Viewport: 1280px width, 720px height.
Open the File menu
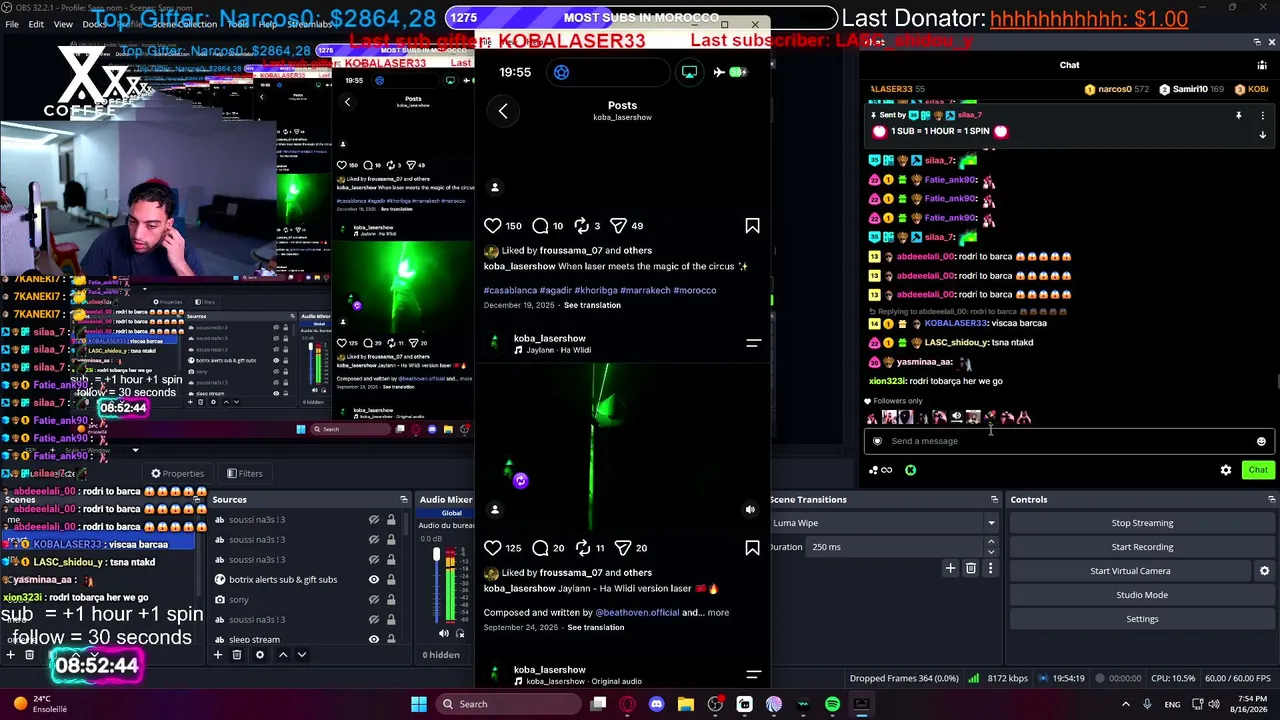(12, 24)
